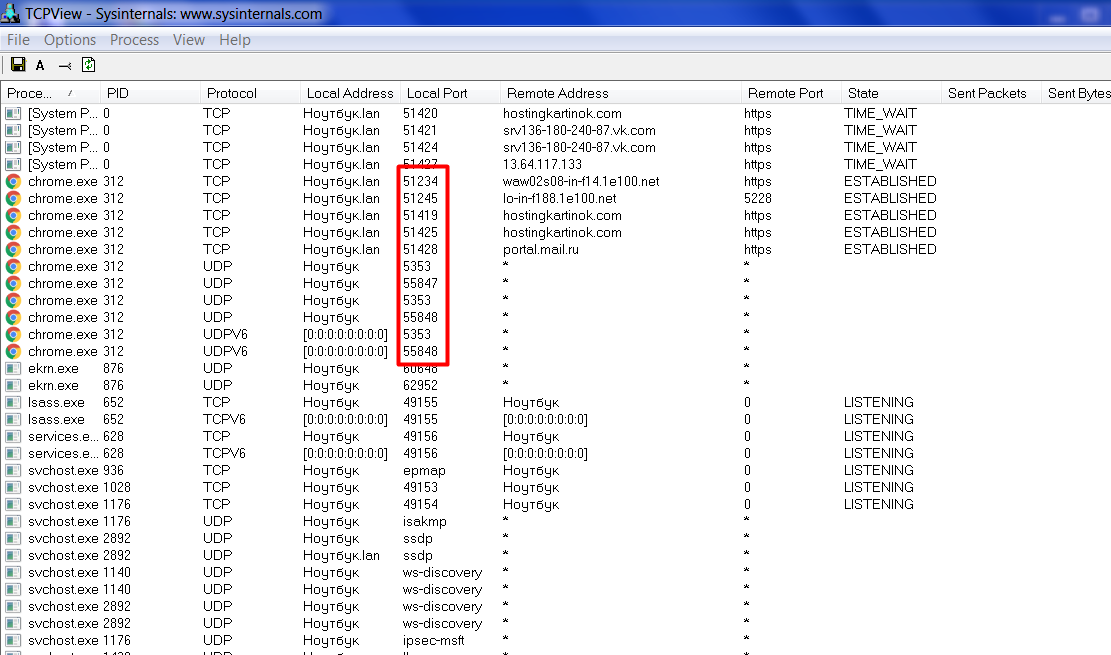Open the View menu
The image size is (1111, 655).
188,40
